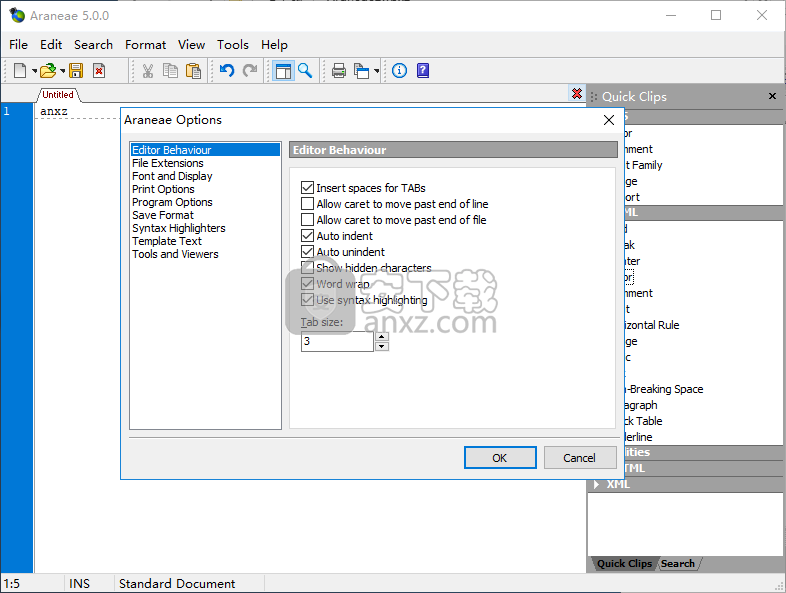Viewport: 786px width, 593px height.
Task: Toggle the Quick Clips panel icon
Action: point(283,71)
